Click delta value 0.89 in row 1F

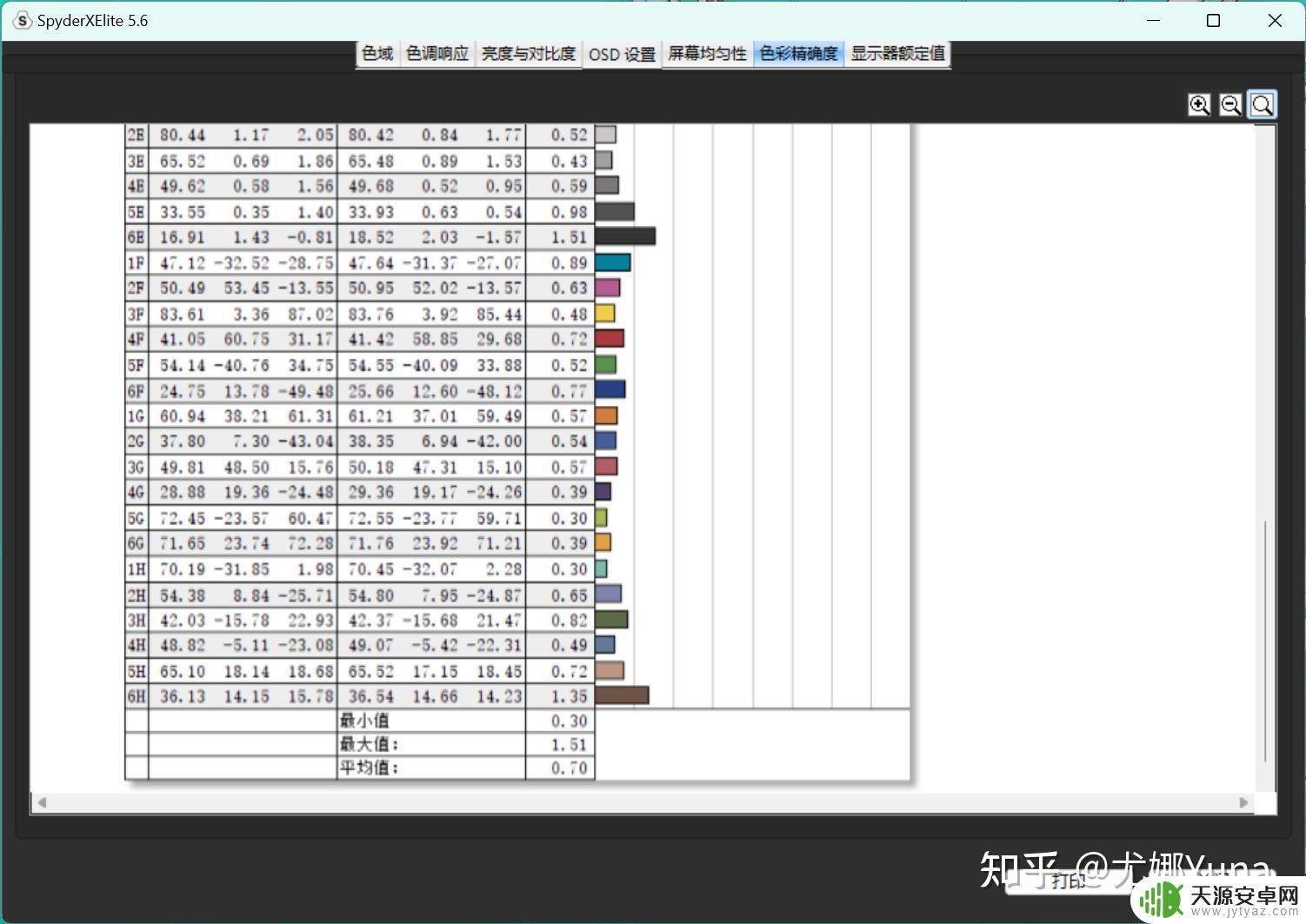pos(570,263)
